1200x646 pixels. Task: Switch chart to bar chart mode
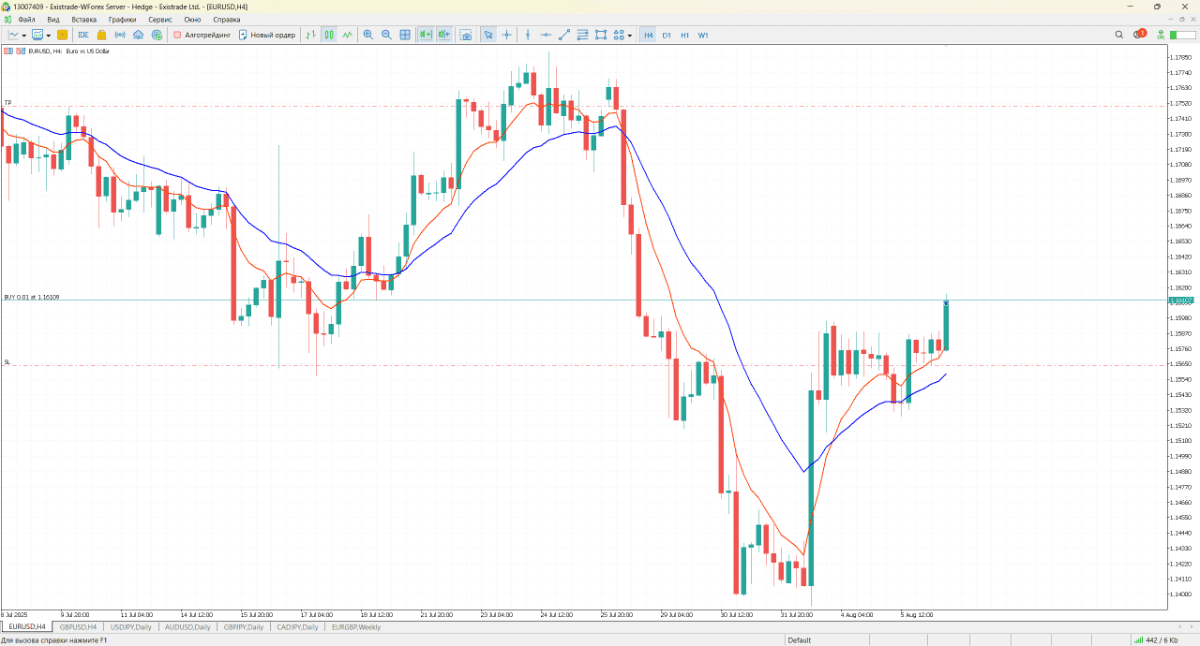point(311,35)
